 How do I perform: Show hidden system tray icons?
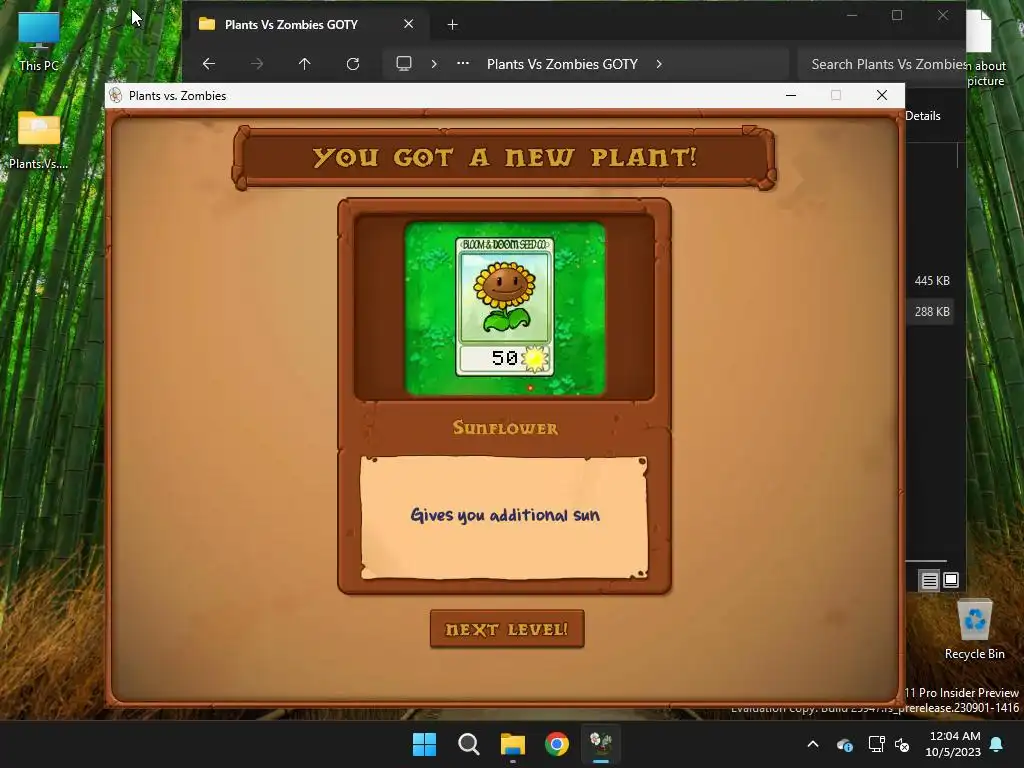pyautogui.click(x=813, y=744)
